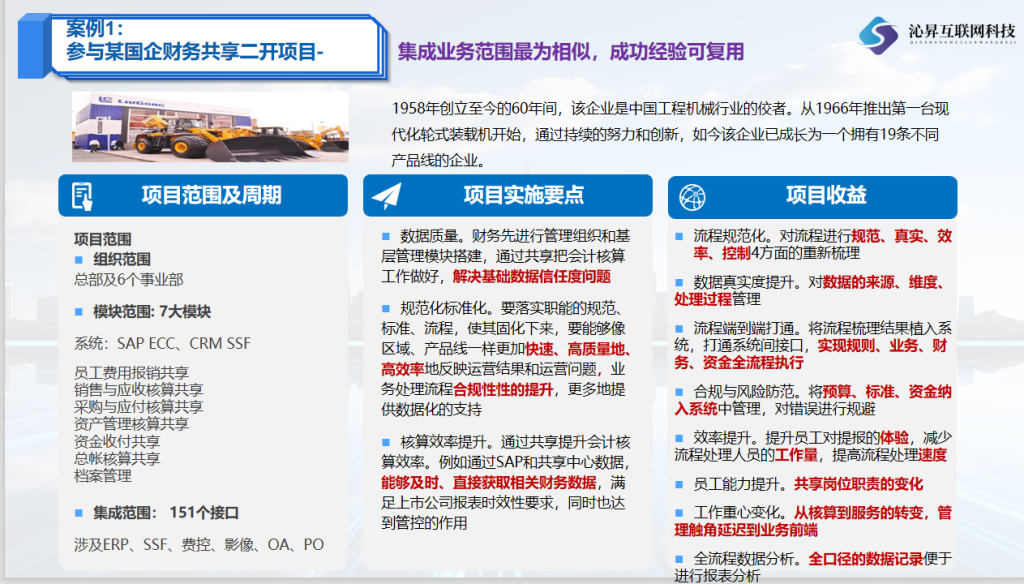The height and width of the screenshot is (584, 1024).
Task: Click the paper plane icon in 项目实施要点 header
Action: coord(386,196)
